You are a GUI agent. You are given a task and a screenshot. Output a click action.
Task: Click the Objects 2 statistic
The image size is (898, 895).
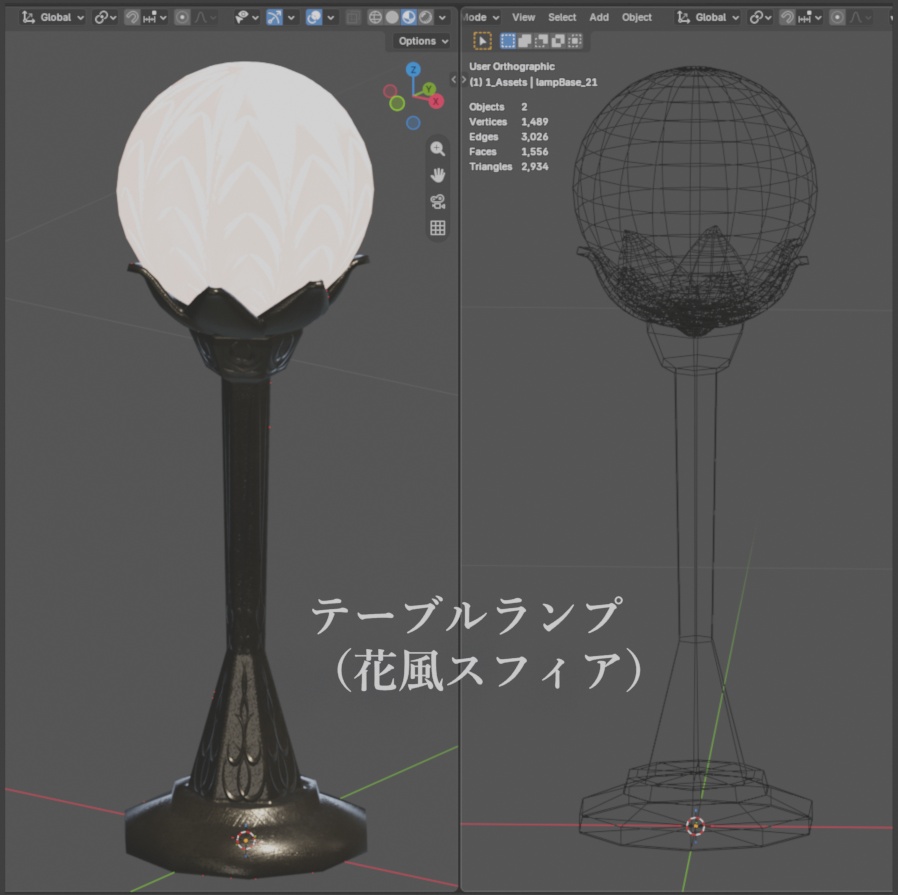[498, 107]
